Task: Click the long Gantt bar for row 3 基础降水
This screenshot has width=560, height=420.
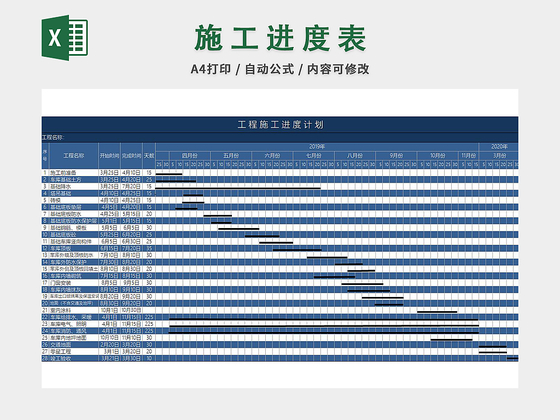Action: point(238,188)
